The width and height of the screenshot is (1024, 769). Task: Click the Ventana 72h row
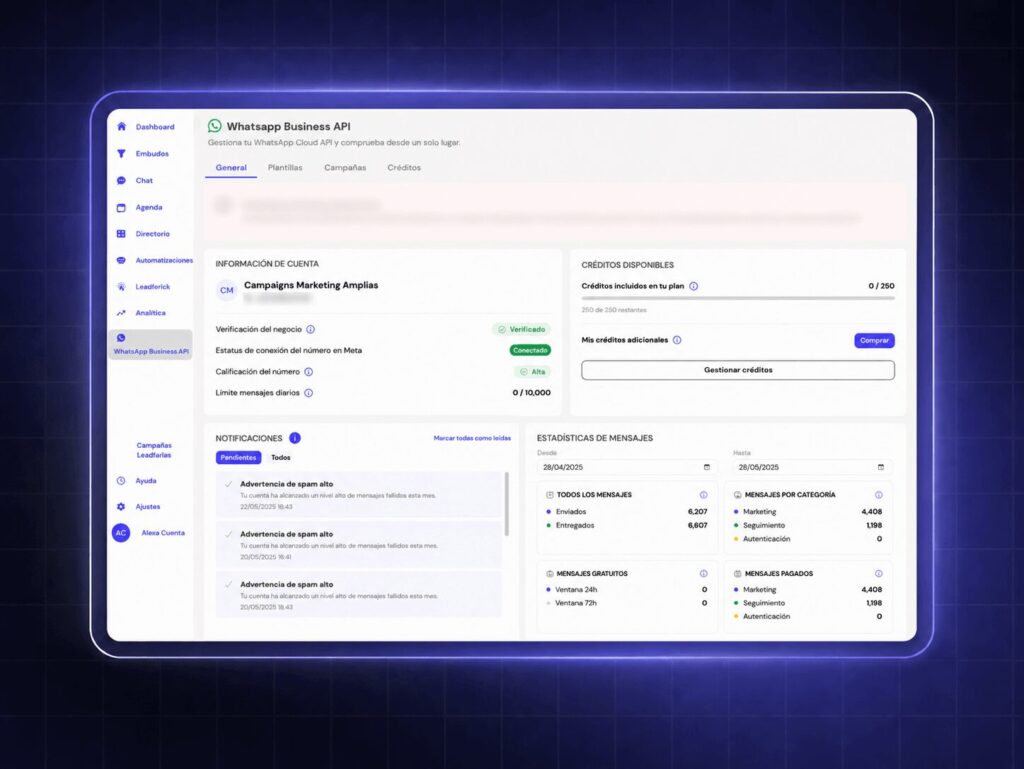point(627,603)
